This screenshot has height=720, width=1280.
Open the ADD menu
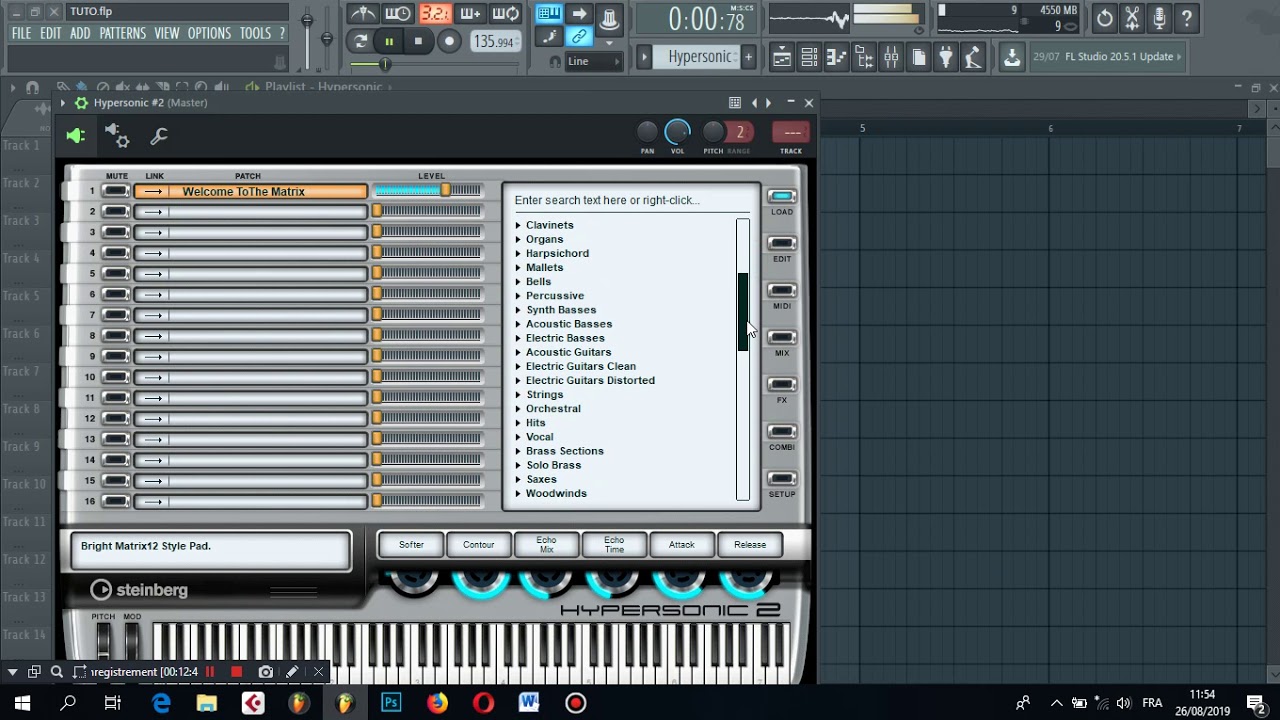(x=80, y=33)
